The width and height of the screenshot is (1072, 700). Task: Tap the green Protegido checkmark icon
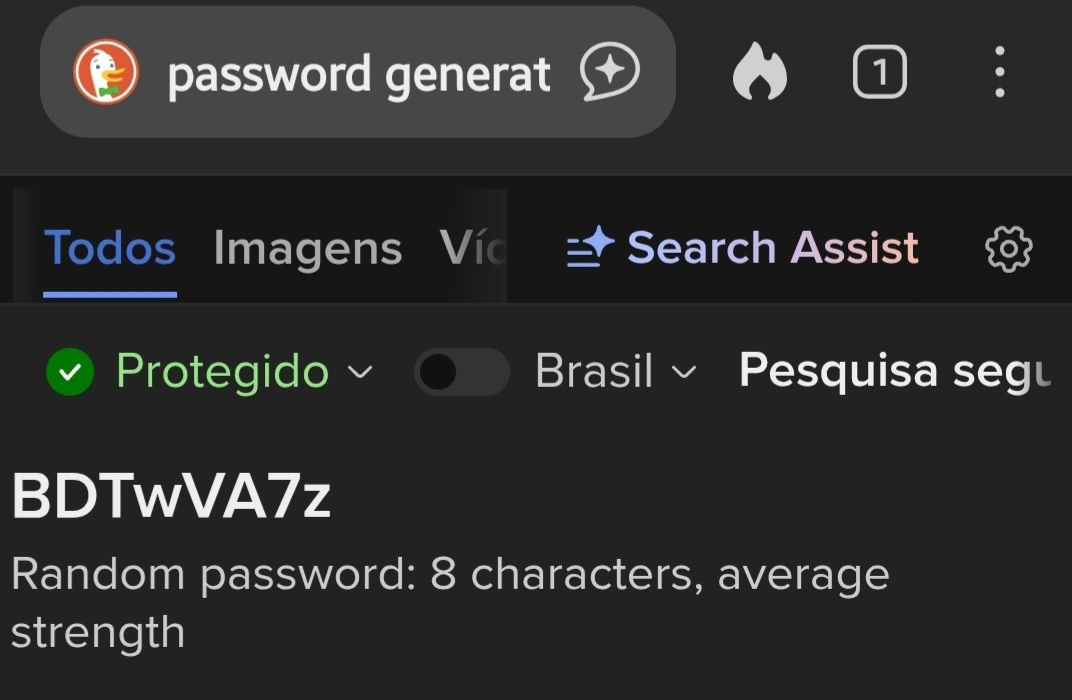point(70,372)
